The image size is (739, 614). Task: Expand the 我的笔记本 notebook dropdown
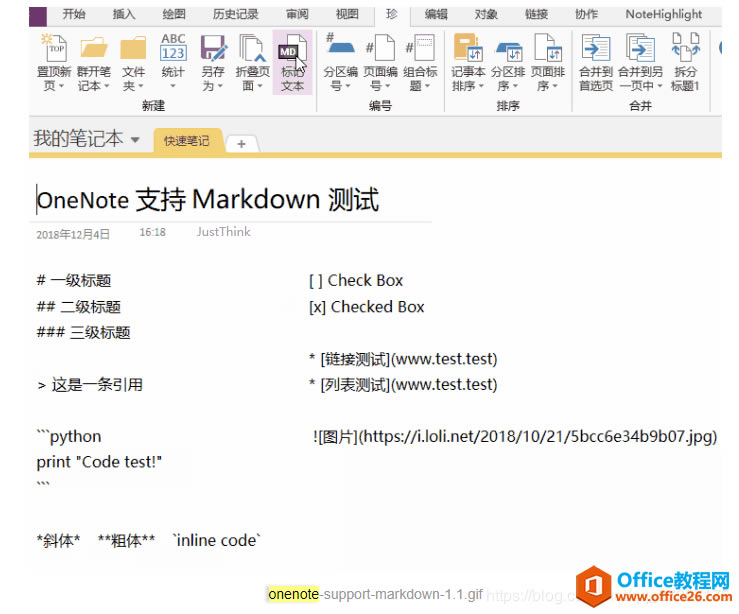click(135, 140)
